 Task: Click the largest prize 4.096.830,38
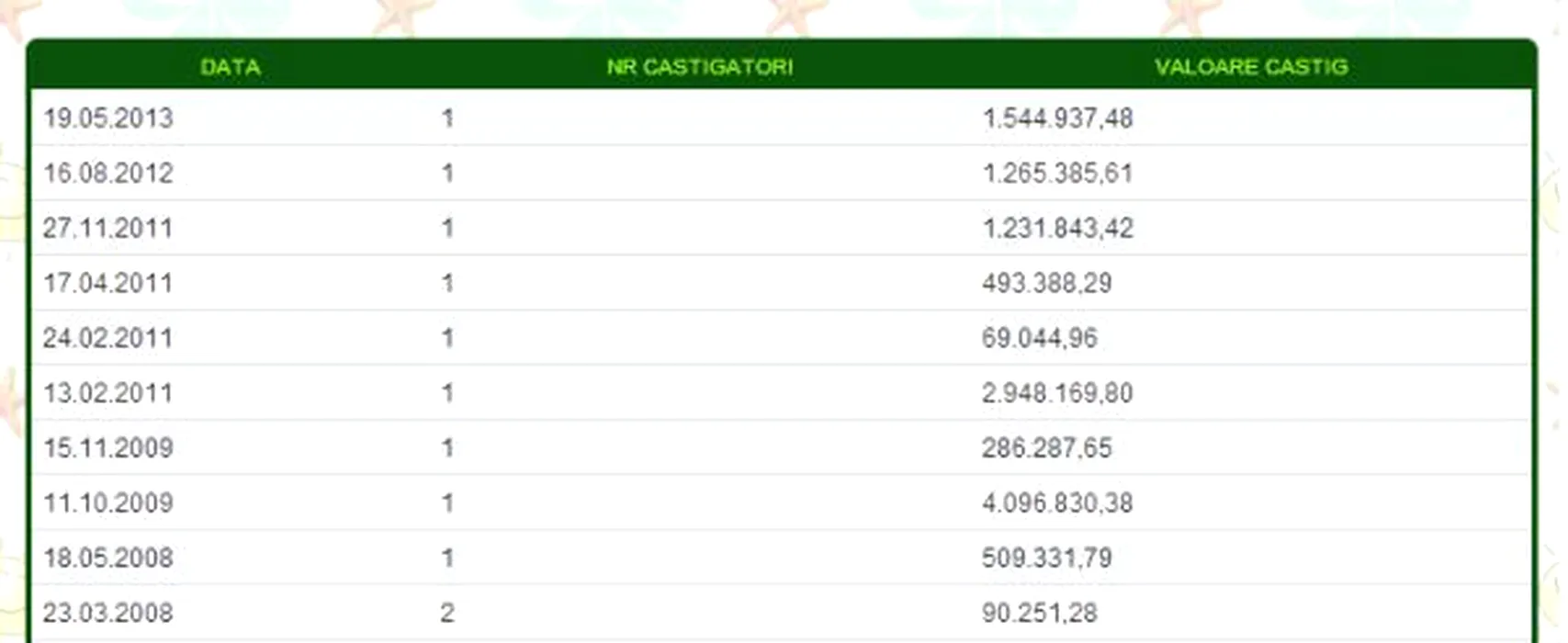pyautogui.click(x=1057, y=503)
